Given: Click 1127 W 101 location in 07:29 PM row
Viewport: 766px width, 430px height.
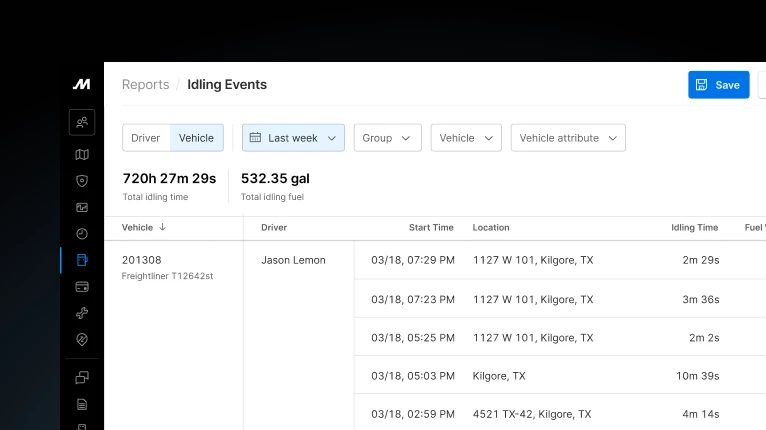Looking at the screenshot, I should click(x=533, y=260).
